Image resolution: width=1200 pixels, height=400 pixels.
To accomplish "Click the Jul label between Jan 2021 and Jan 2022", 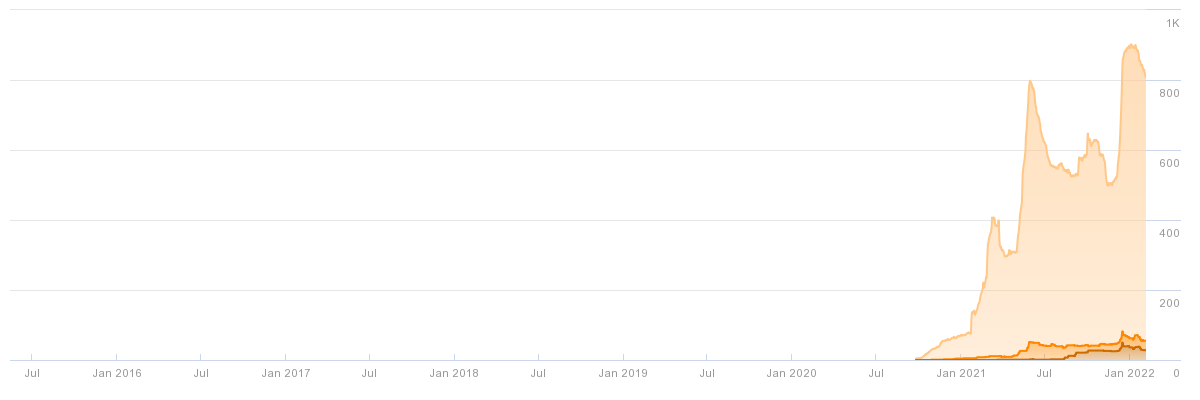I will point(1045,373).
